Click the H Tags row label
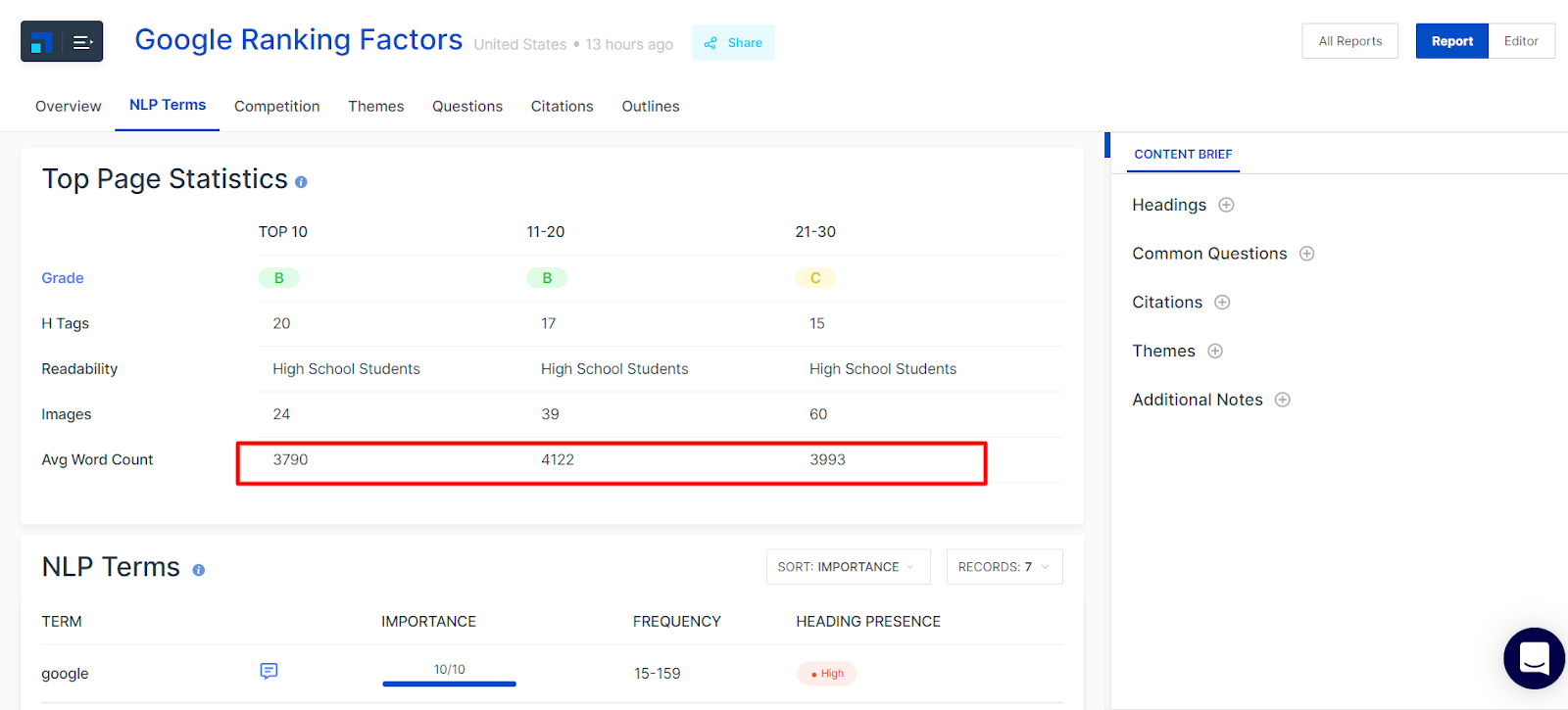 [x=65, y=323]
